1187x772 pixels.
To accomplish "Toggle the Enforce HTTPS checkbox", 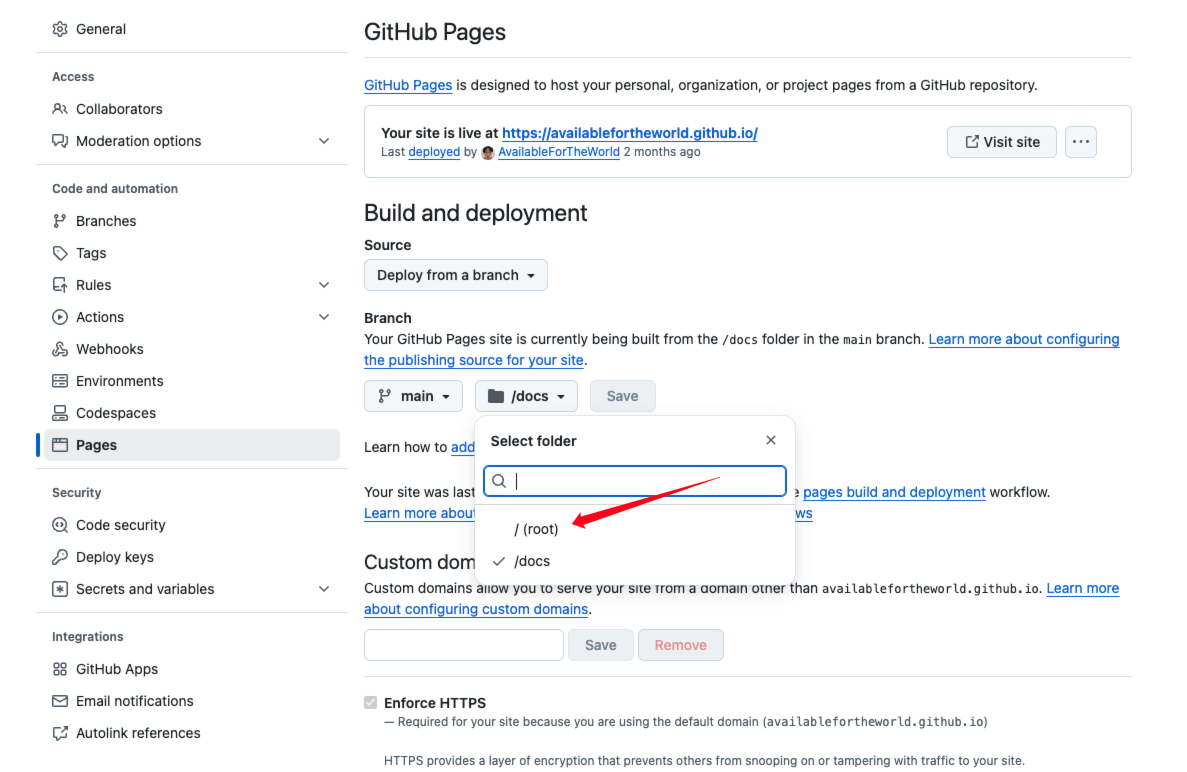I will coord(370,702).
